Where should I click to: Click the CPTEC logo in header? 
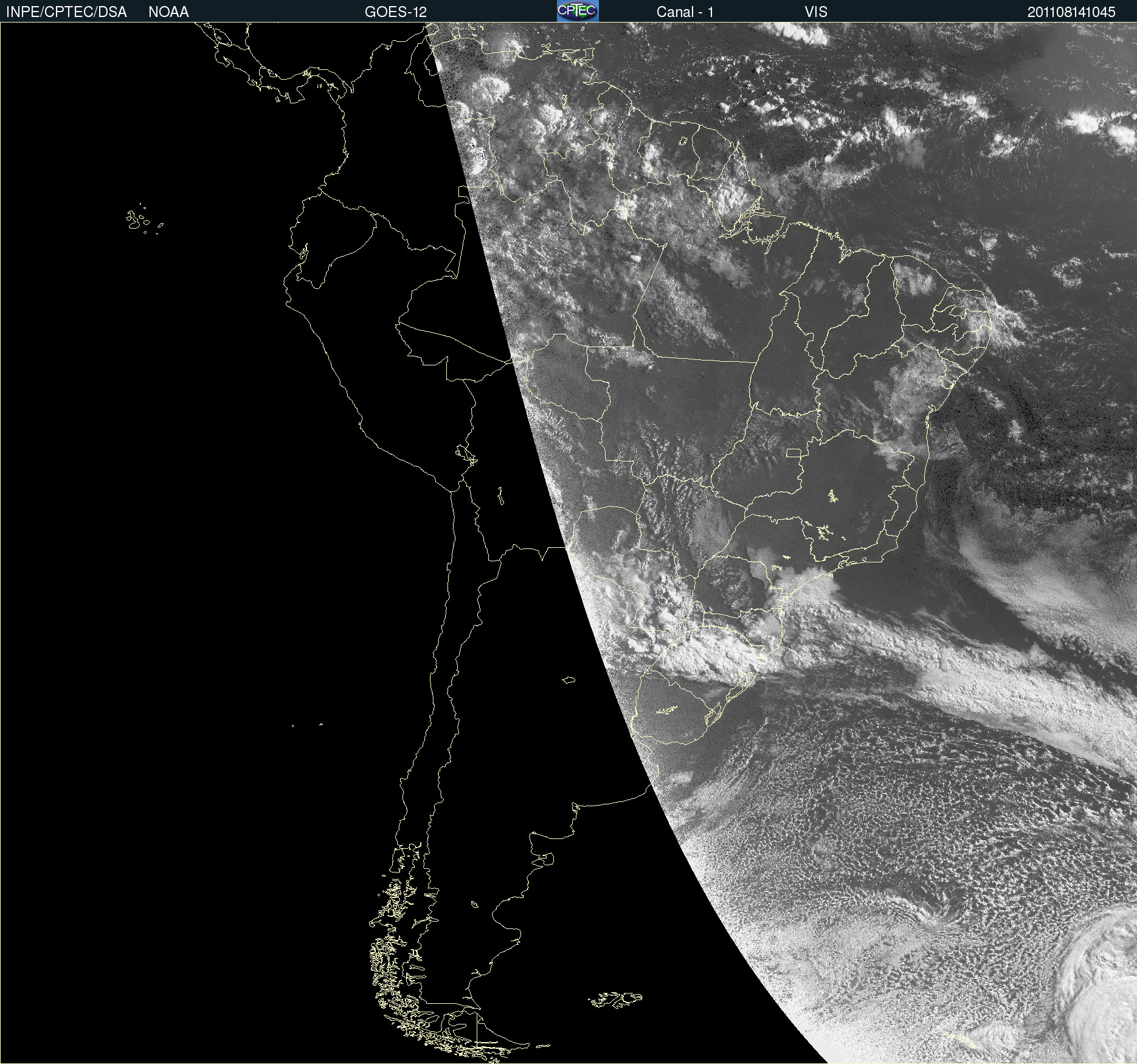[x=578, y=11]
